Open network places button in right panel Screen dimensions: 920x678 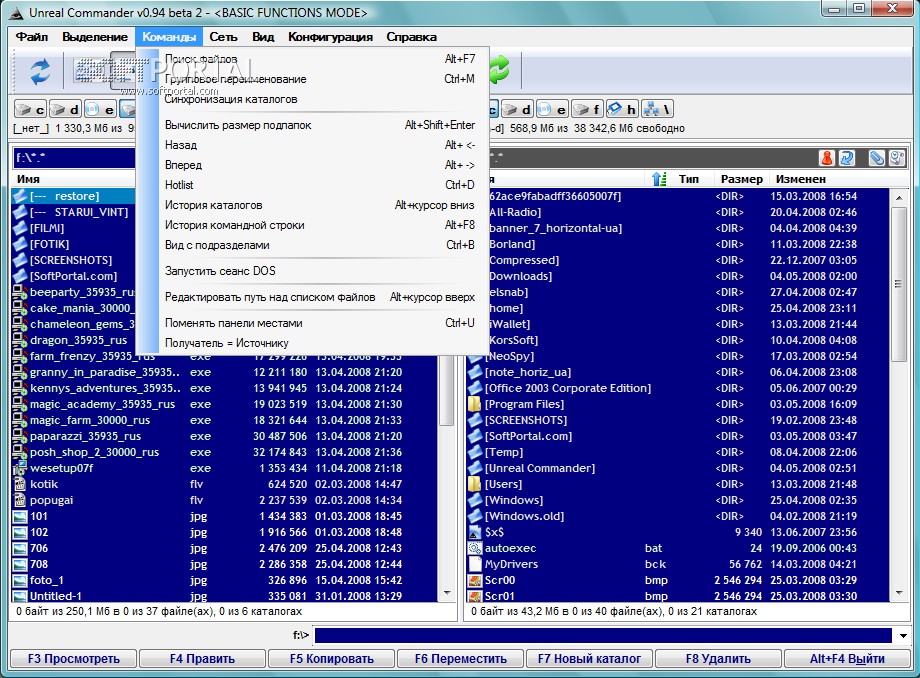[x=657, y=109]
